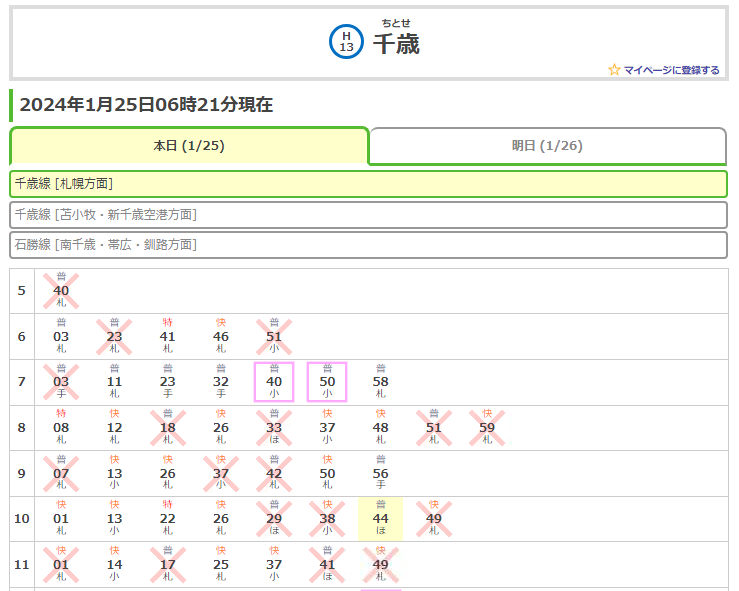Click the crossed-out 6:23 departure
Image resolution: width=739 pixels, height=591 pixels.
coord(114,337)
